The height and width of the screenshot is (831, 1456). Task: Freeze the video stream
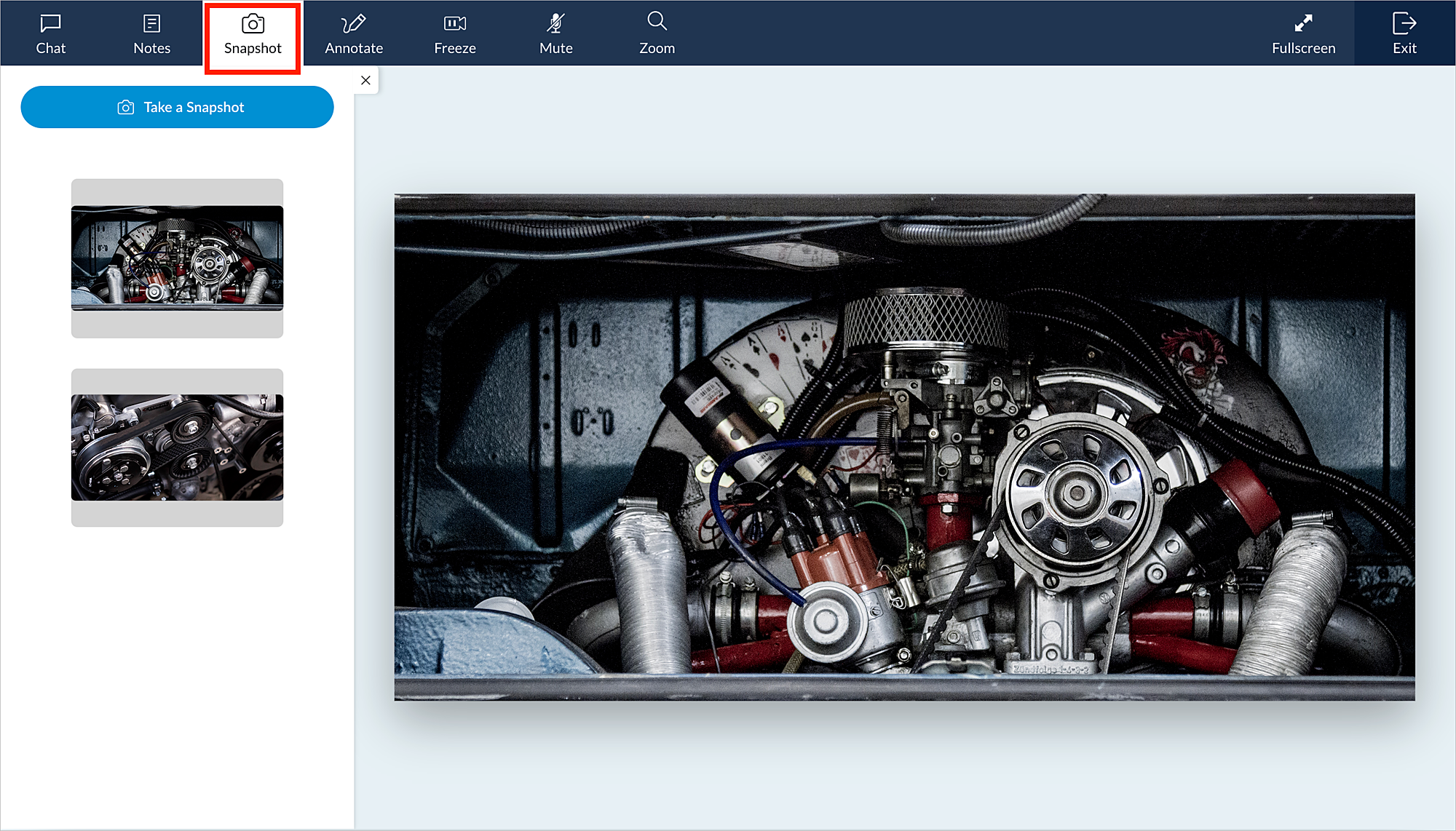455,23
